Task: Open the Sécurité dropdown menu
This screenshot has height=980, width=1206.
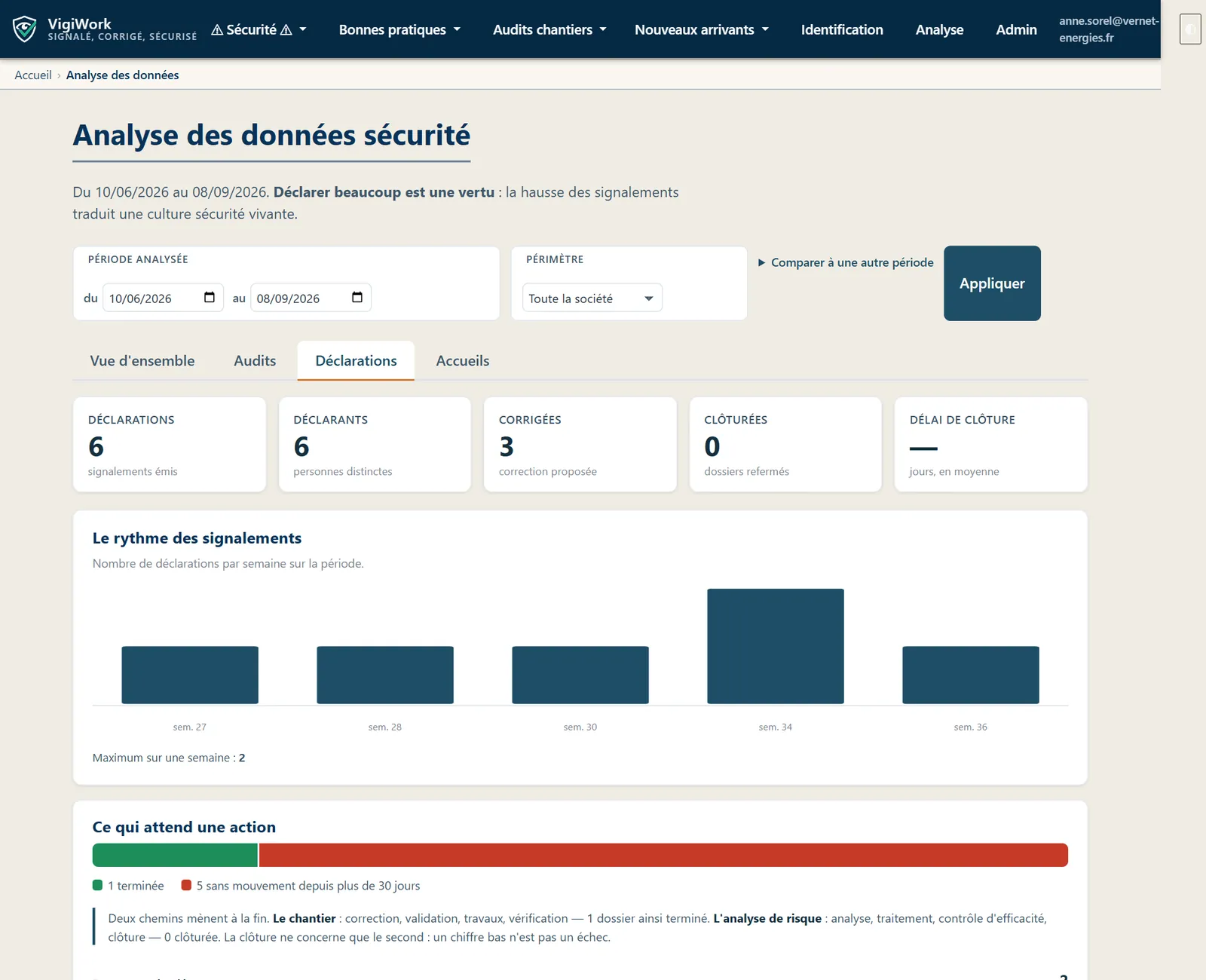Action: pyautogui.click(x=259, y=29)
